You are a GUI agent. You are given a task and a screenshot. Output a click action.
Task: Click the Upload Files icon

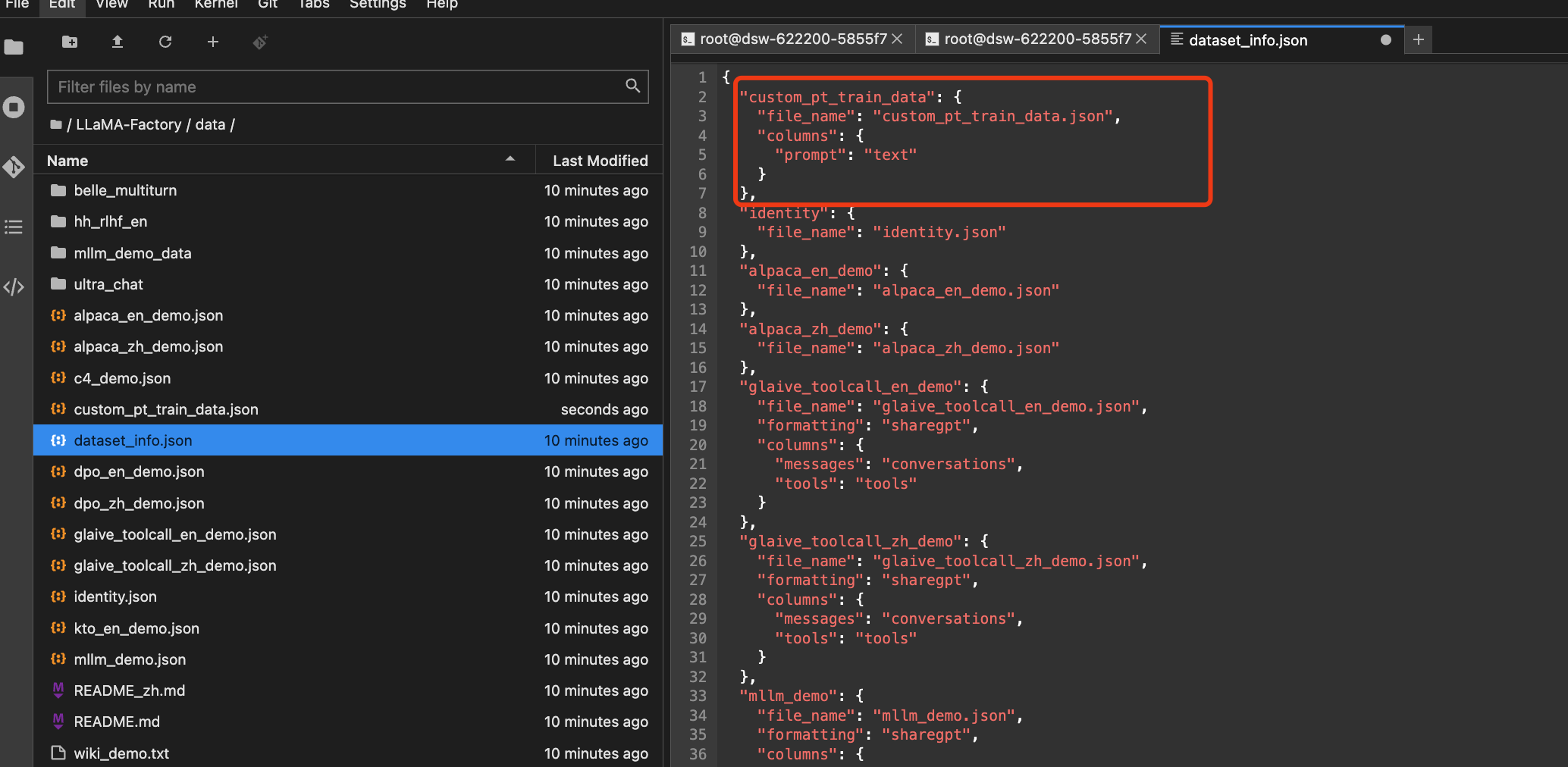click(x=118, y=42)
